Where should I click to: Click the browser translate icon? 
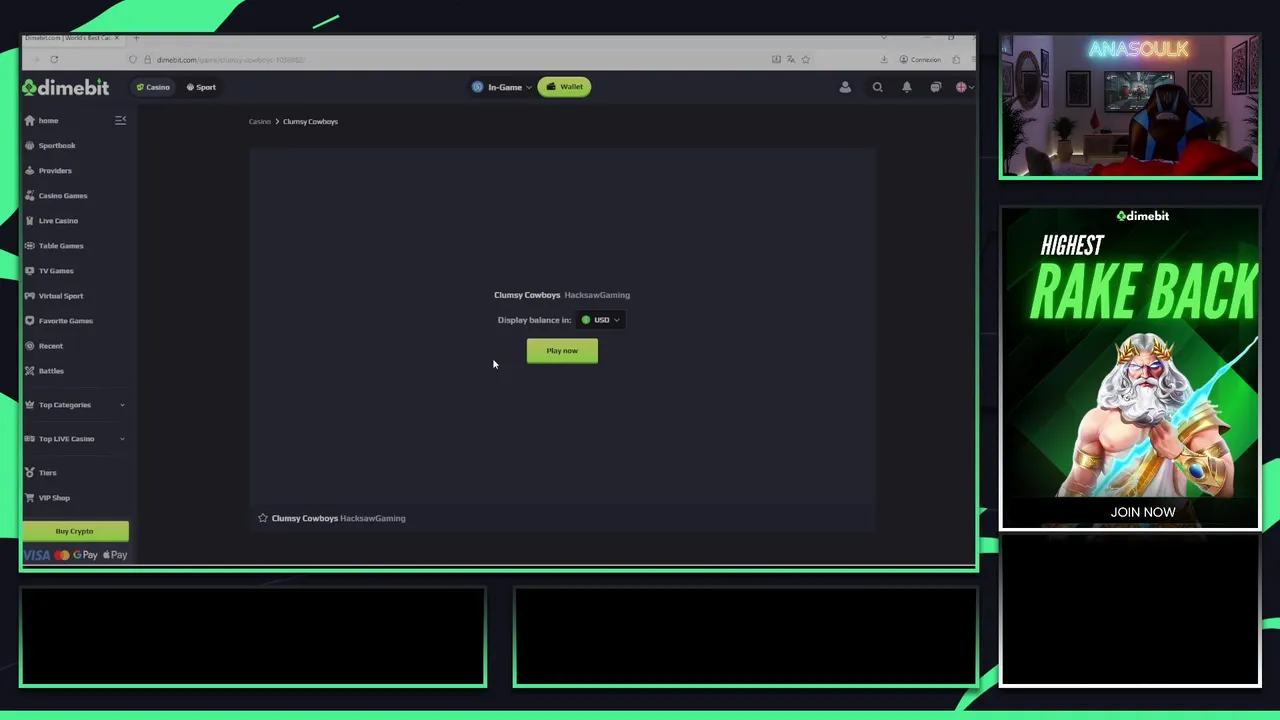[790, 60]
